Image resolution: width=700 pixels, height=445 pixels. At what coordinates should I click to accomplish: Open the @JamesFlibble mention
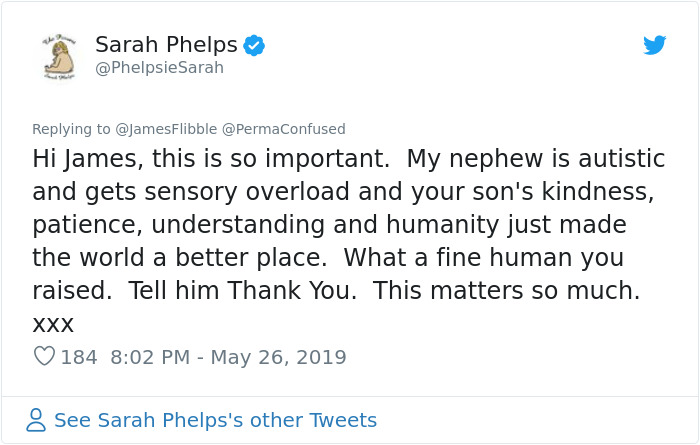160,129
